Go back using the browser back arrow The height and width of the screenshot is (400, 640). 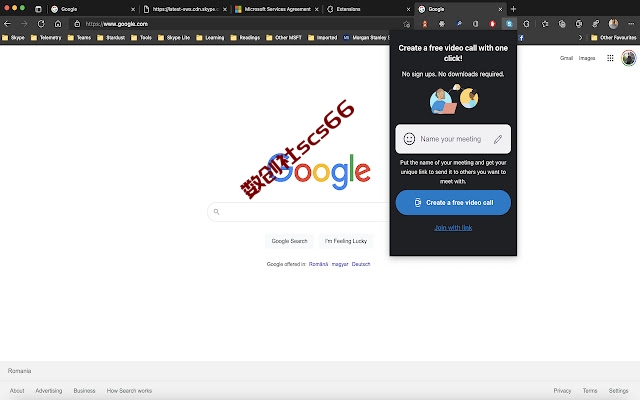pos(7,24)
